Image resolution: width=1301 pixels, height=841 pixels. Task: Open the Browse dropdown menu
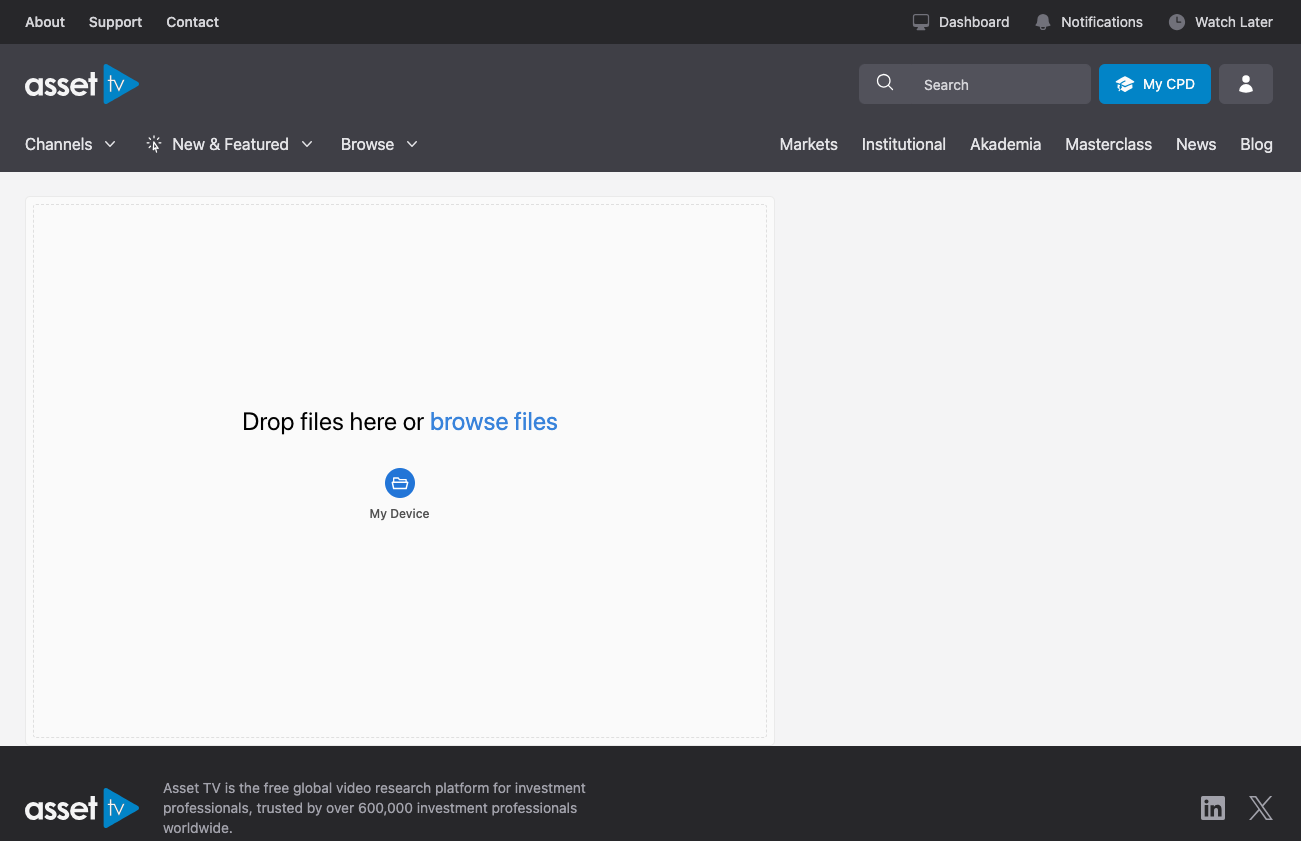(x=379, y=144)
